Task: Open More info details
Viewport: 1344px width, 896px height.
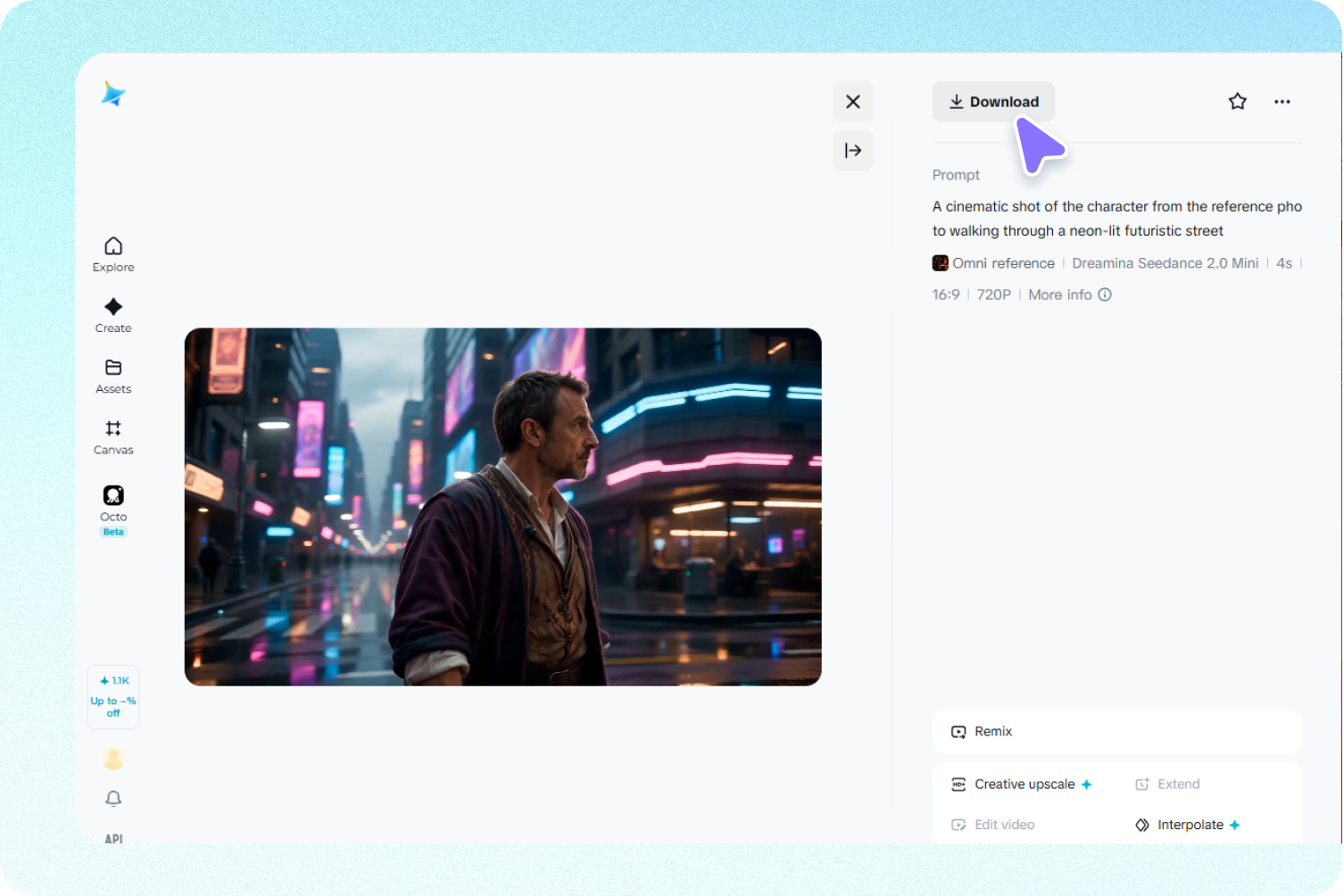Action: point(1069,295)
